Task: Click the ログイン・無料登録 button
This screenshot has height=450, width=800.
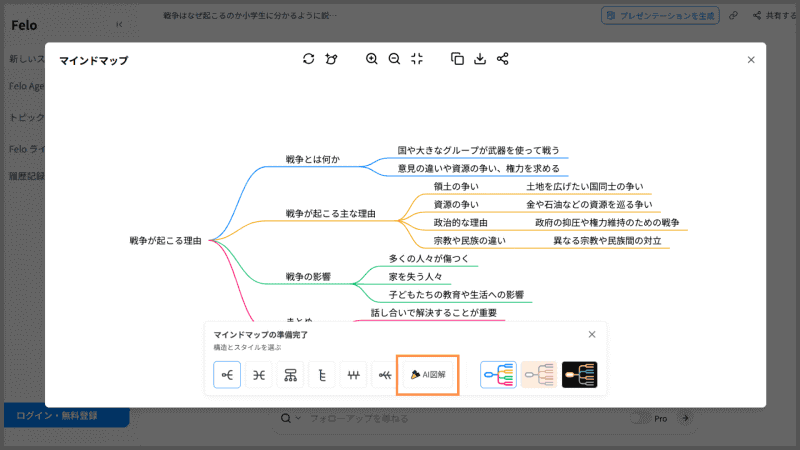Action: click(67, 416)
